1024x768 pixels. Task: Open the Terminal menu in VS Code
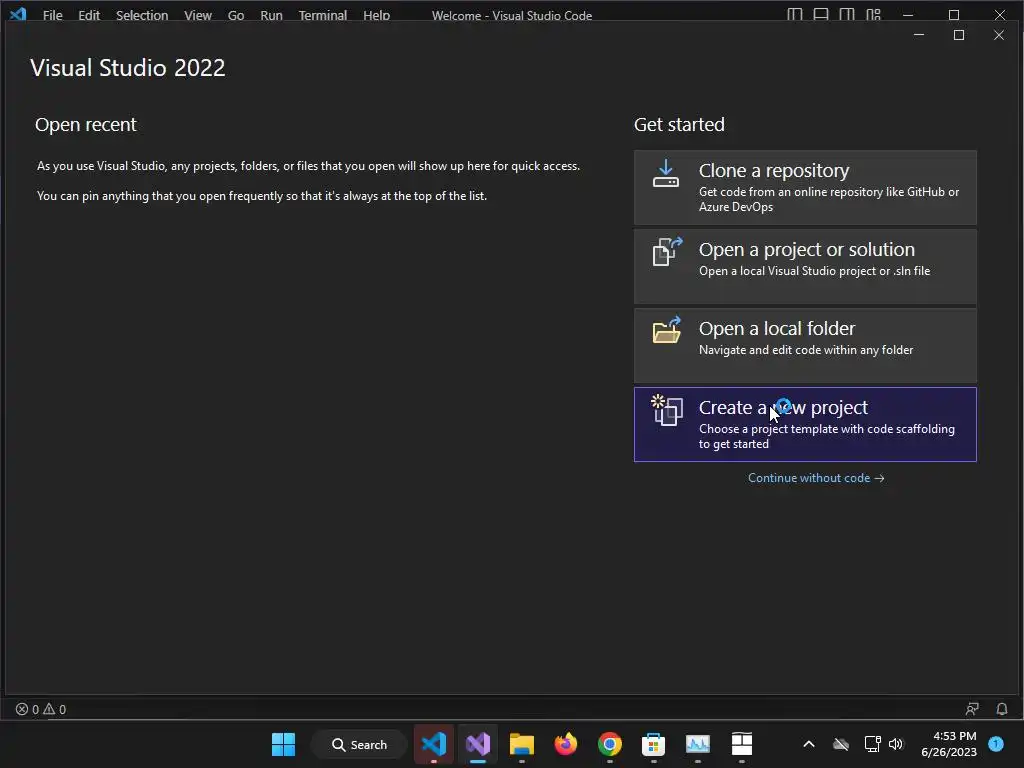323,15
